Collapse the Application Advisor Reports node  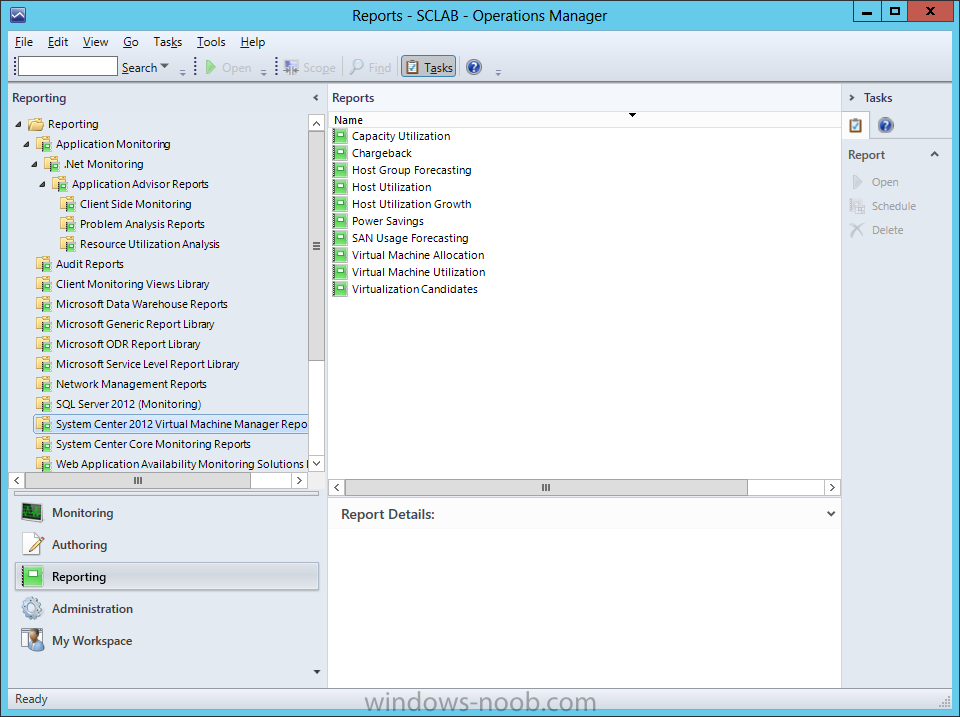[x=42, y=184]
